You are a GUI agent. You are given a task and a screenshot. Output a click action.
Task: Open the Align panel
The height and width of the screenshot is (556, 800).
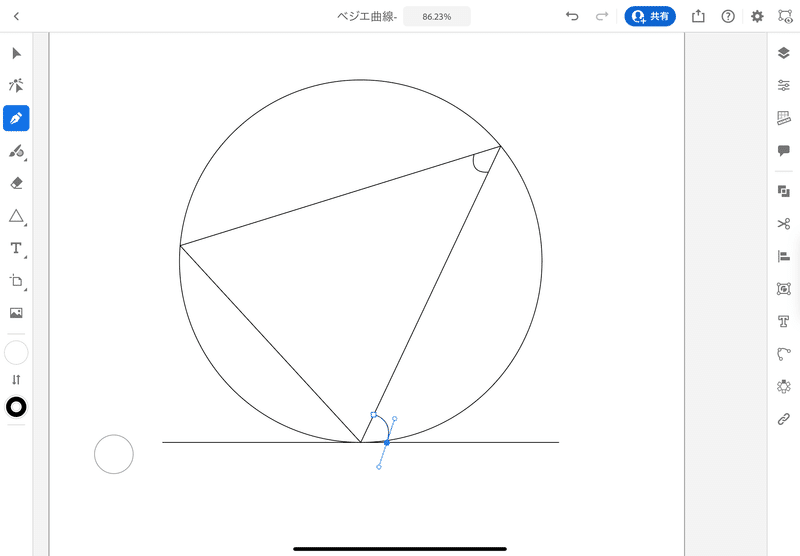784,256
